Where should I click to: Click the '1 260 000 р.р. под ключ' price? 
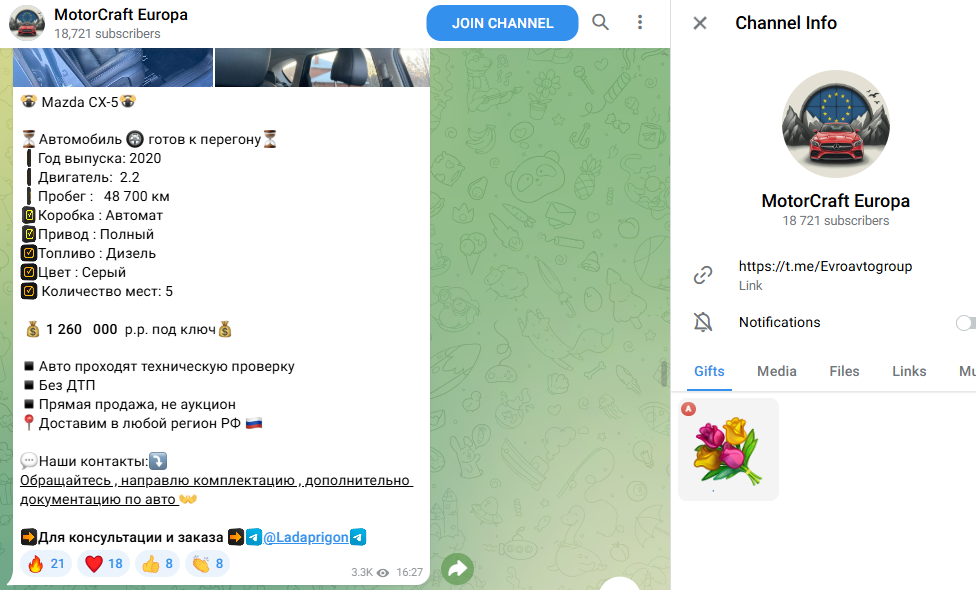[x=130, y=329]
